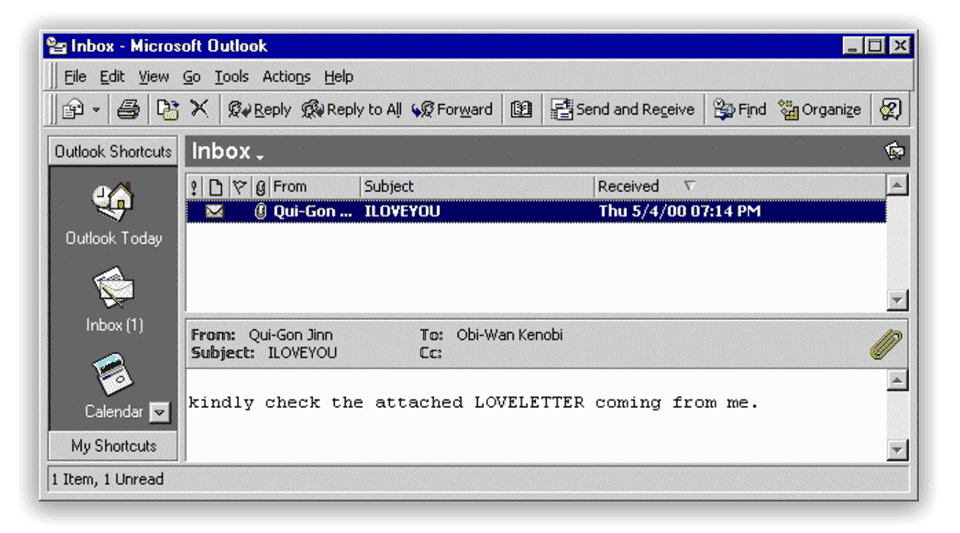Click preview pane scrollbar up arrow
960x533 pixels.
pos(897,380)
